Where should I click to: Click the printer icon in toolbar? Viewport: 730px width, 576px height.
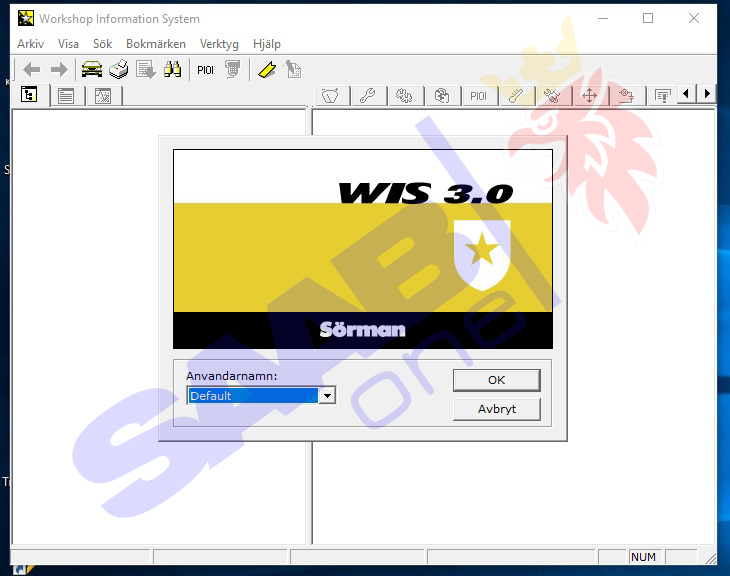[119, 70]
